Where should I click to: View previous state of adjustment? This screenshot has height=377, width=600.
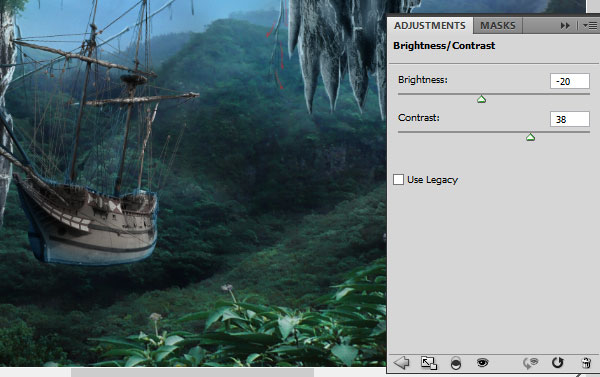pyautogui.click(x=530, y=362)
